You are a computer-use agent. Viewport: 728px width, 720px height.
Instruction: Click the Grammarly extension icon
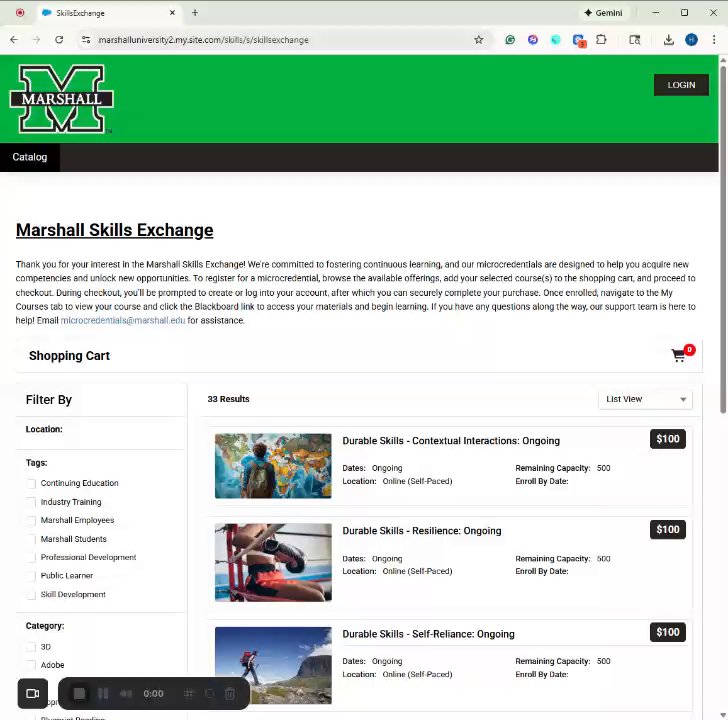pyautogui.click(x=510, y=40)
